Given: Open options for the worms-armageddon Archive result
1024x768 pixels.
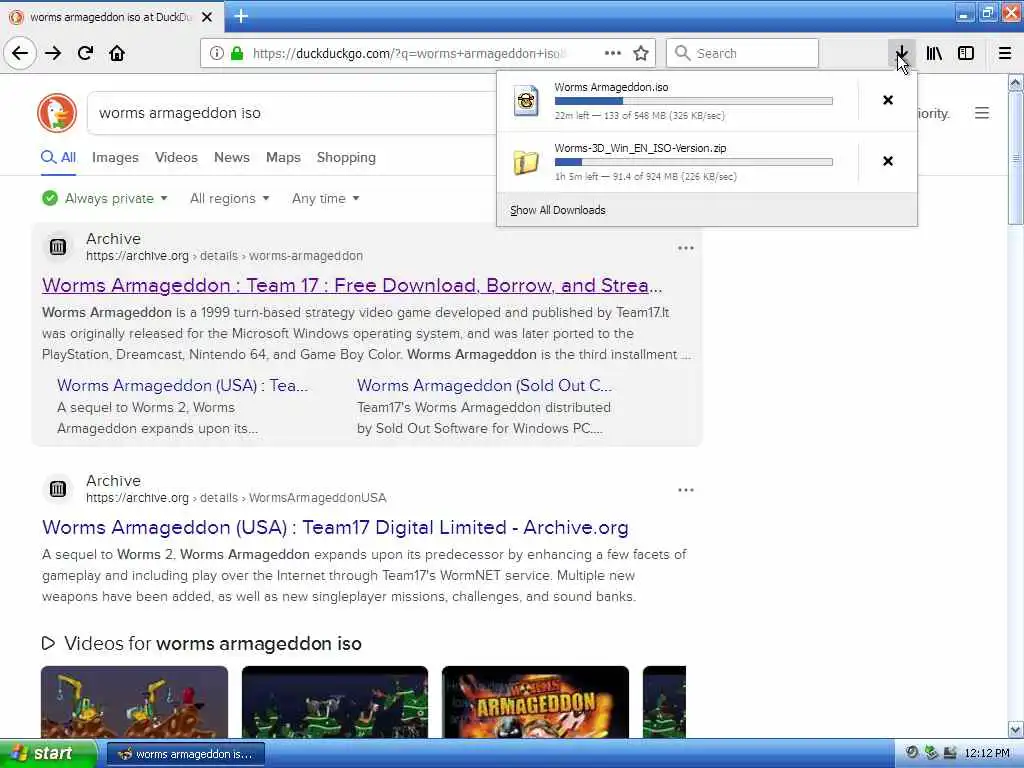Looking at the screenshot, I should click(x=686, y=248).
